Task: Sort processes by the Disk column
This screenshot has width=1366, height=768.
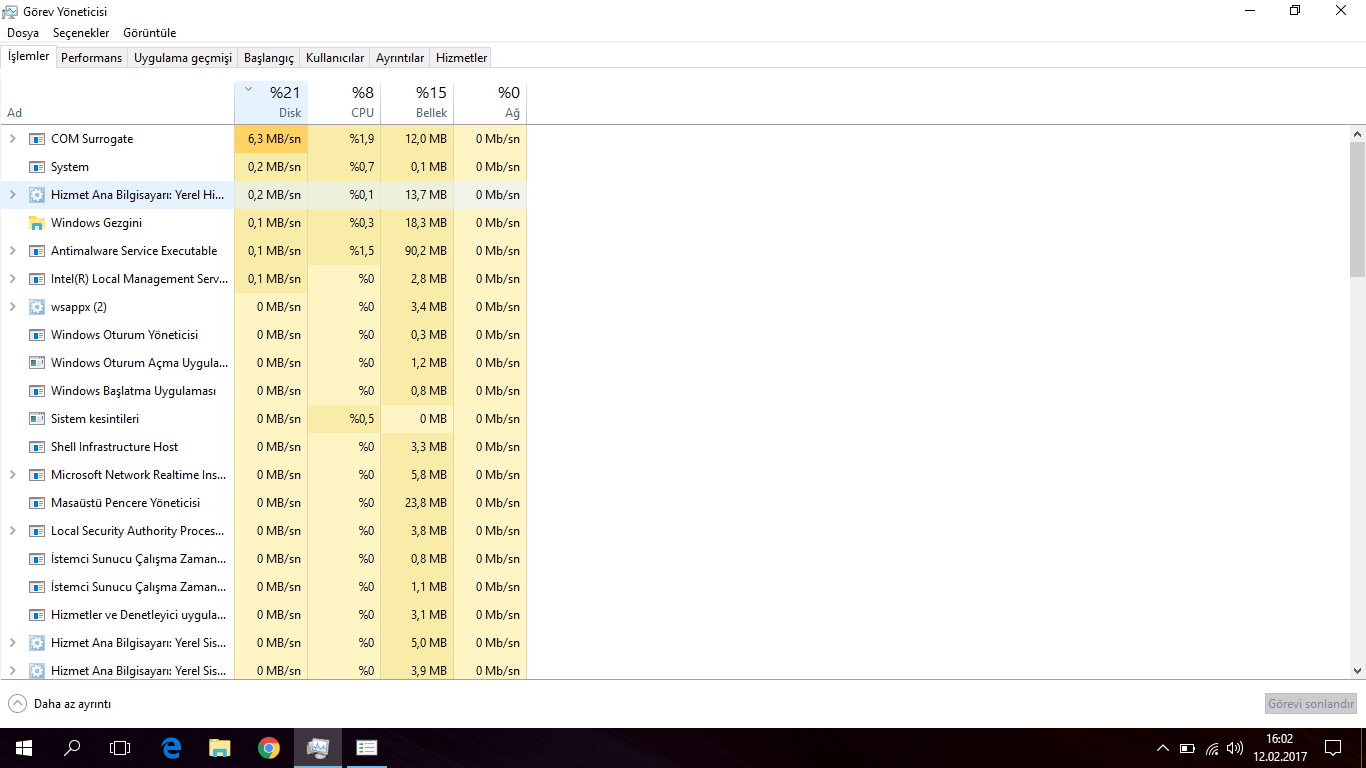Action: pos(271,102)
